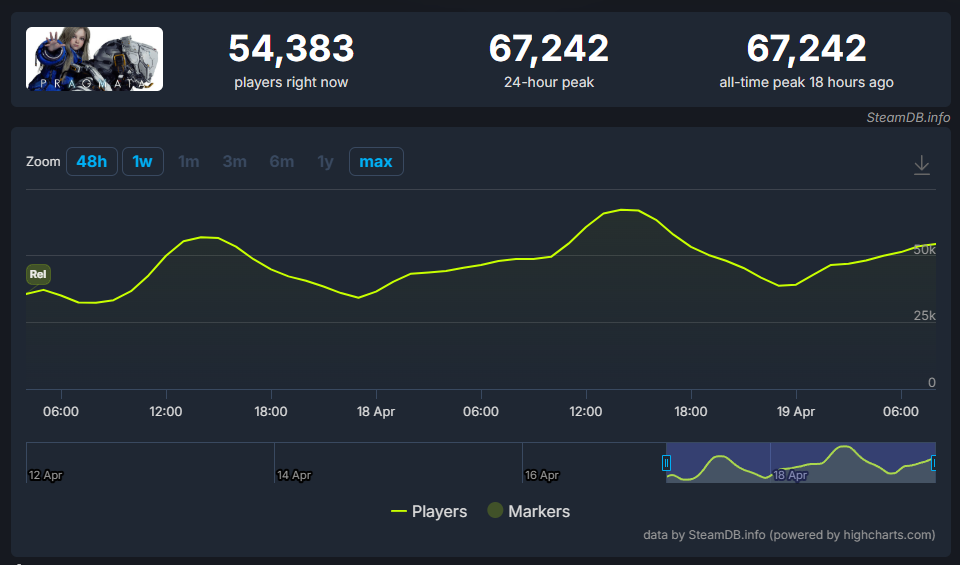Set zoom range to 48h
960x565 pixels.
[92, 161]
